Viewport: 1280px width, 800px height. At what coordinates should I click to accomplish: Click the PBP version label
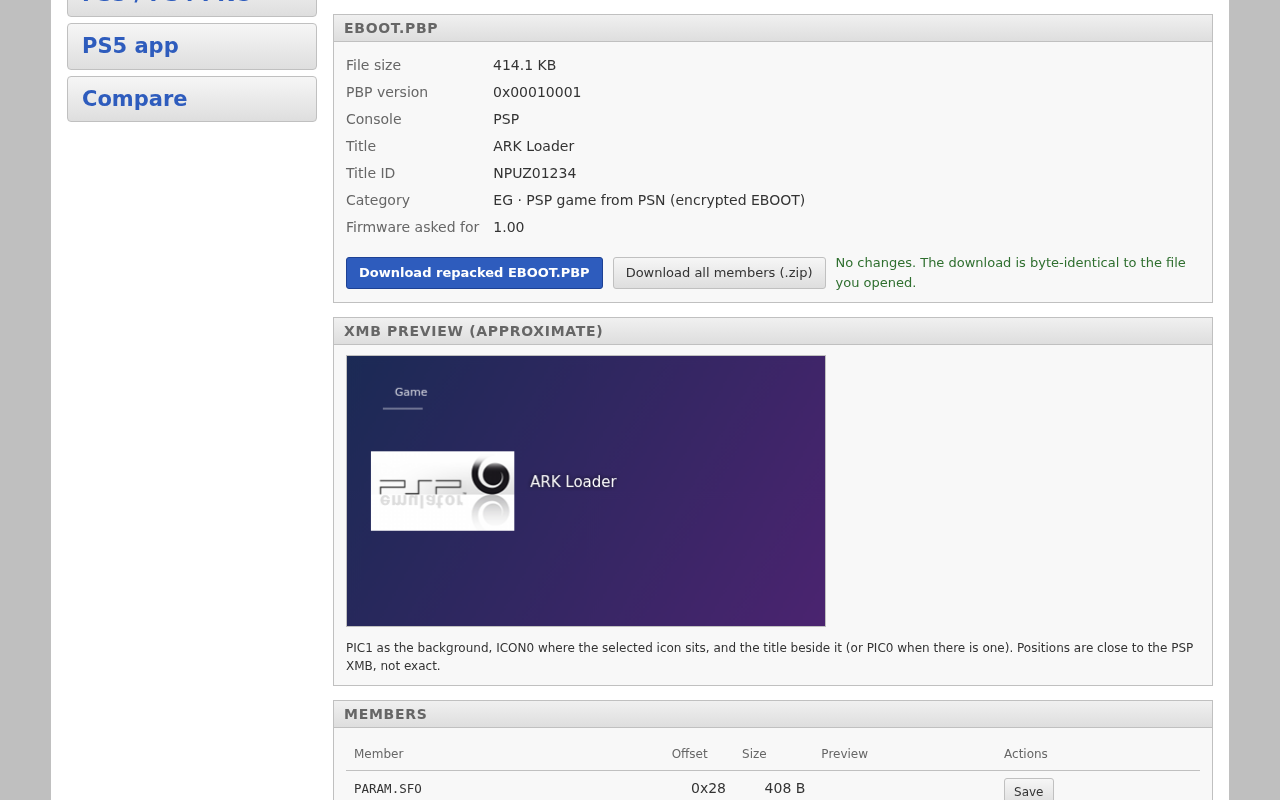point(387,92)
